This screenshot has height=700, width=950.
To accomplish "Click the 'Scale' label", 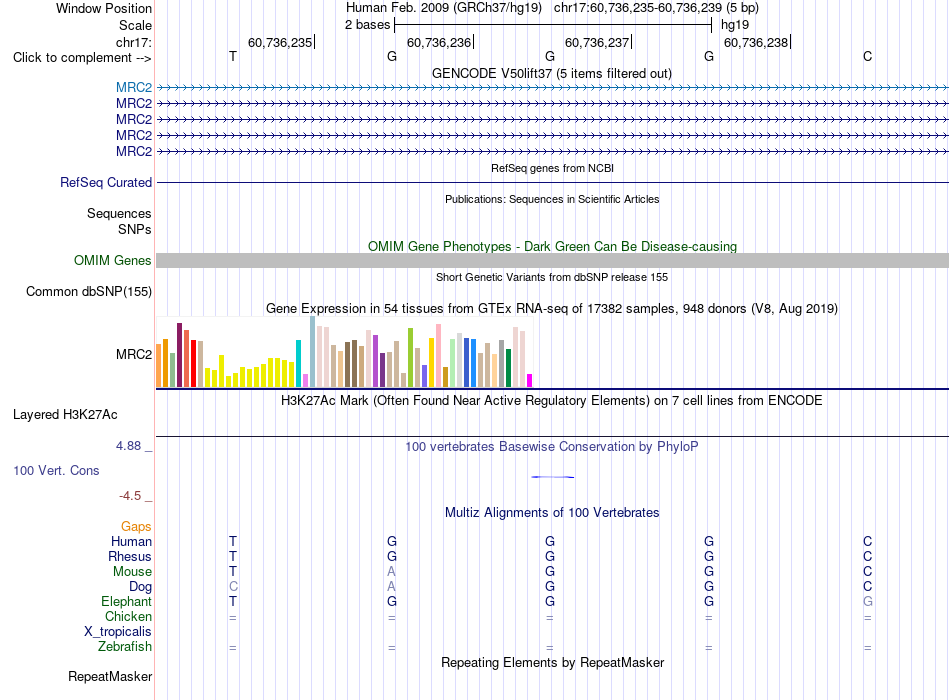I will coord(135,25).
